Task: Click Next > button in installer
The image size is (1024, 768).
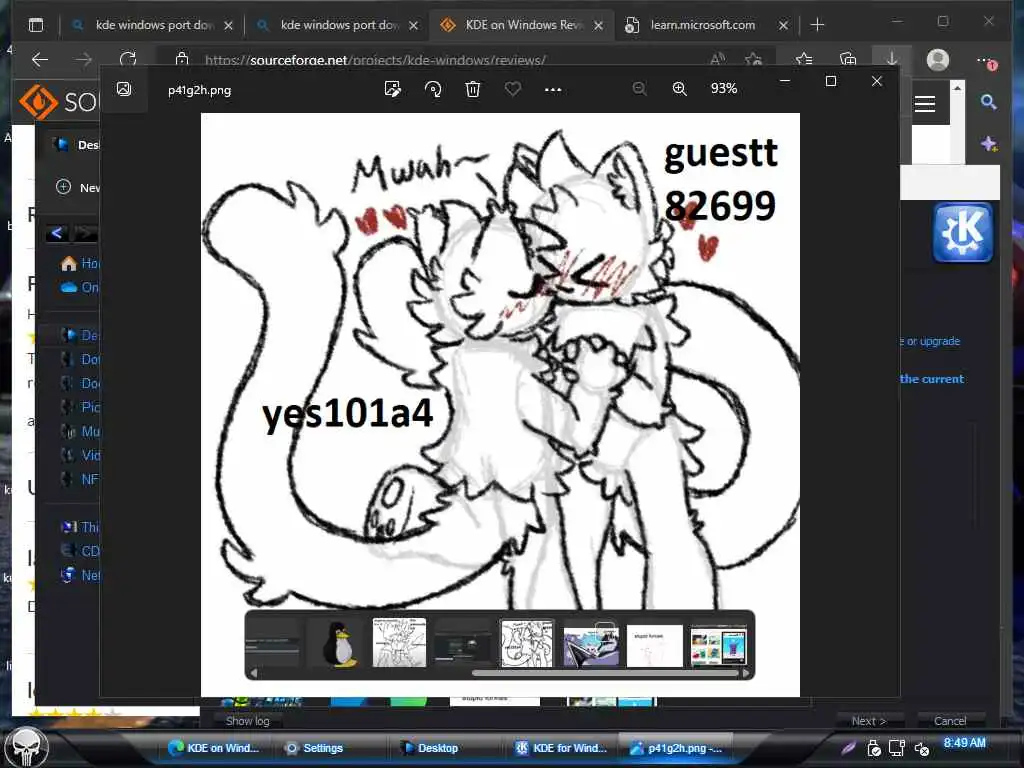Action: [x=869, y=721]
